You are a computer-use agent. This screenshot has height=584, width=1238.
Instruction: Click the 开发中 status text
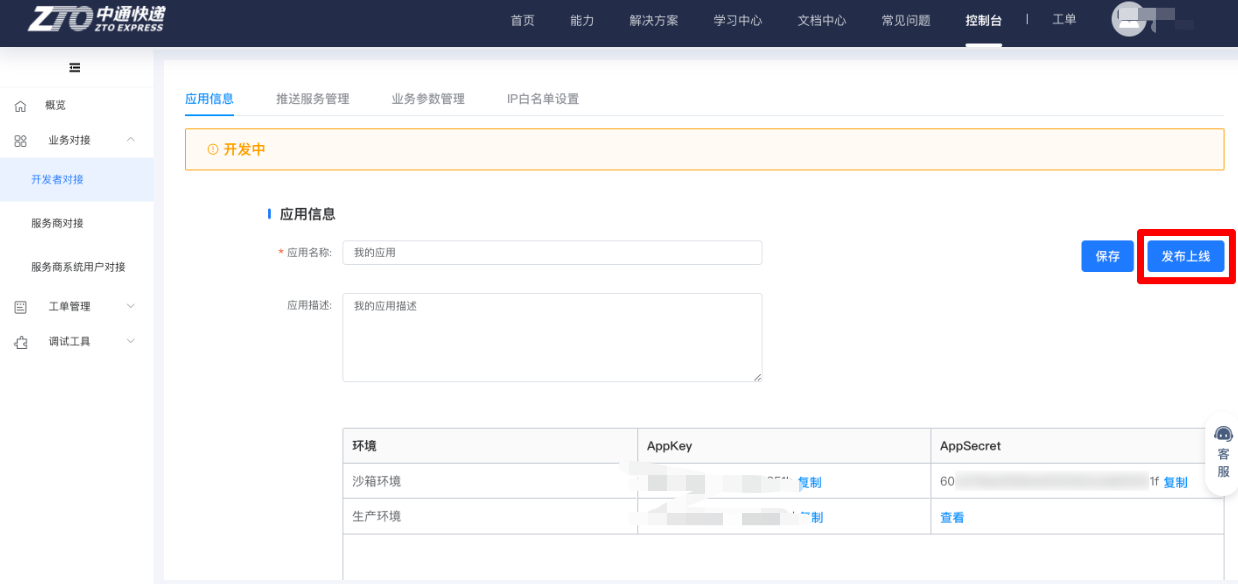pos(245,149)
